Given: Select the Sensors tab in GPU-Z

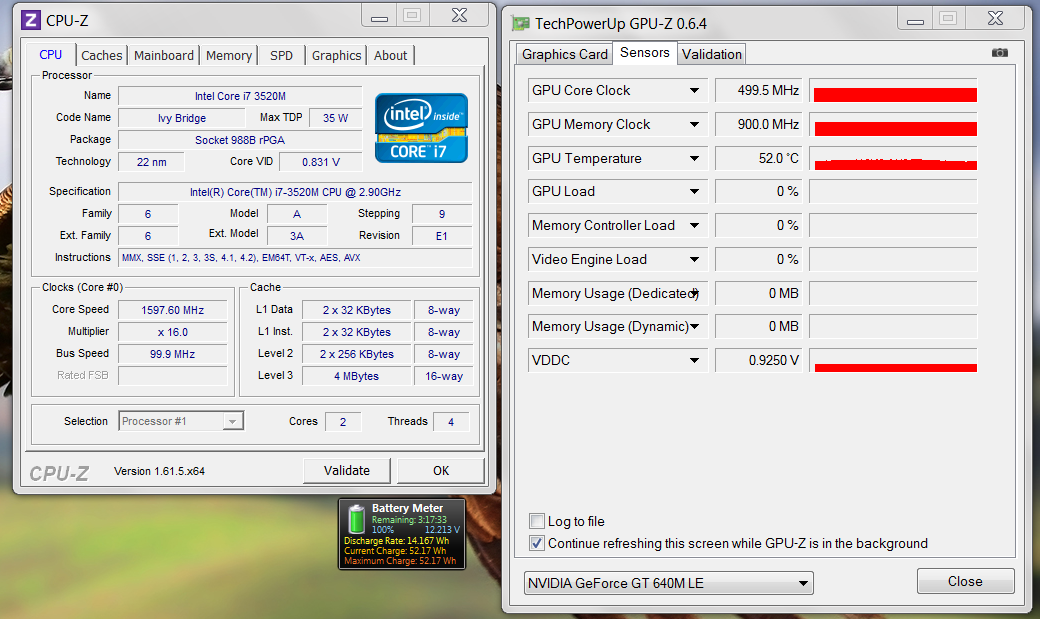Looking at the screenshot, I should (x=645, y=52).
